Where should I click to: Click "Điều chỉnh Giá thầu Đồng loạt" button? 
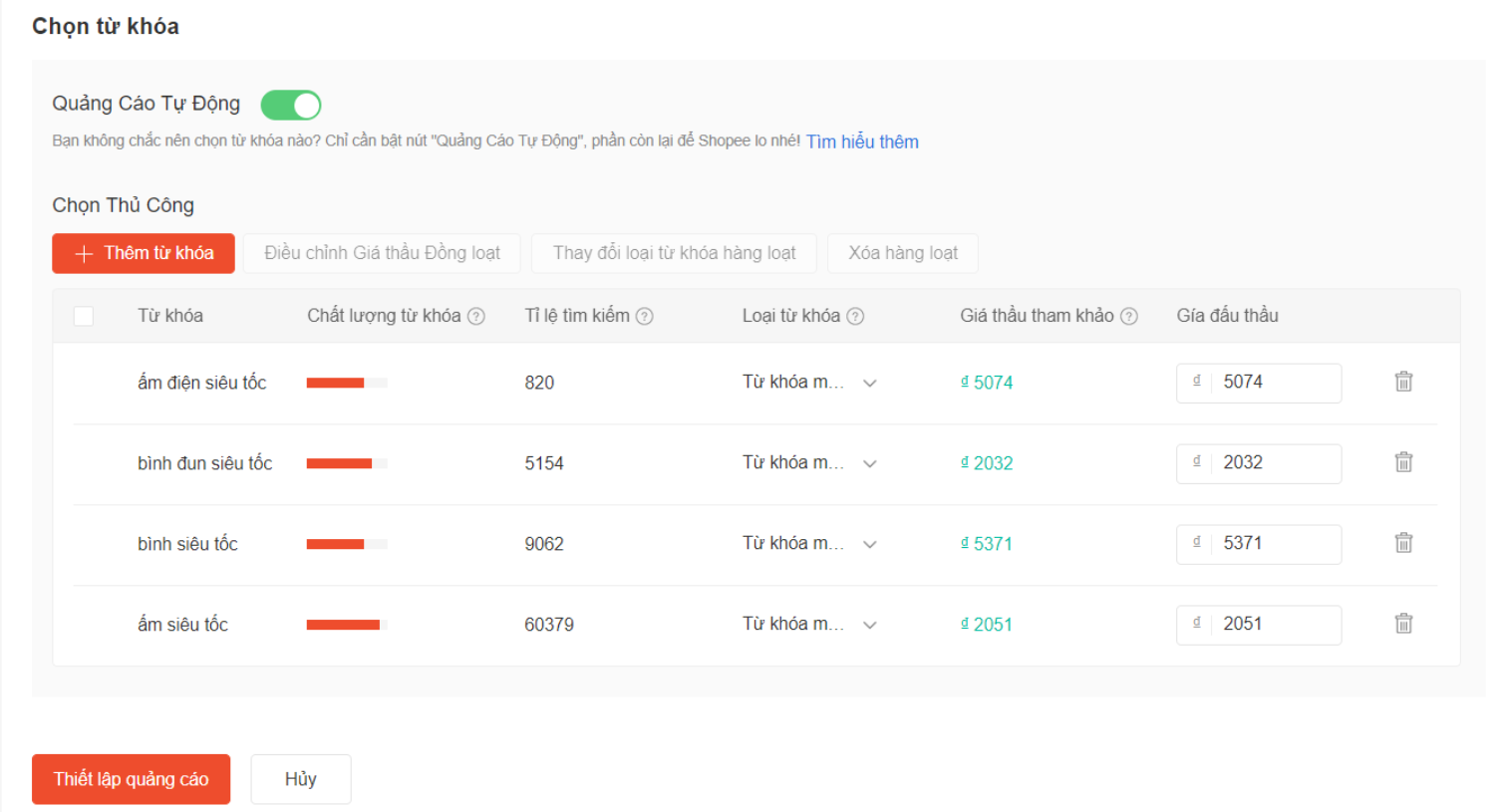coord(382,253)
